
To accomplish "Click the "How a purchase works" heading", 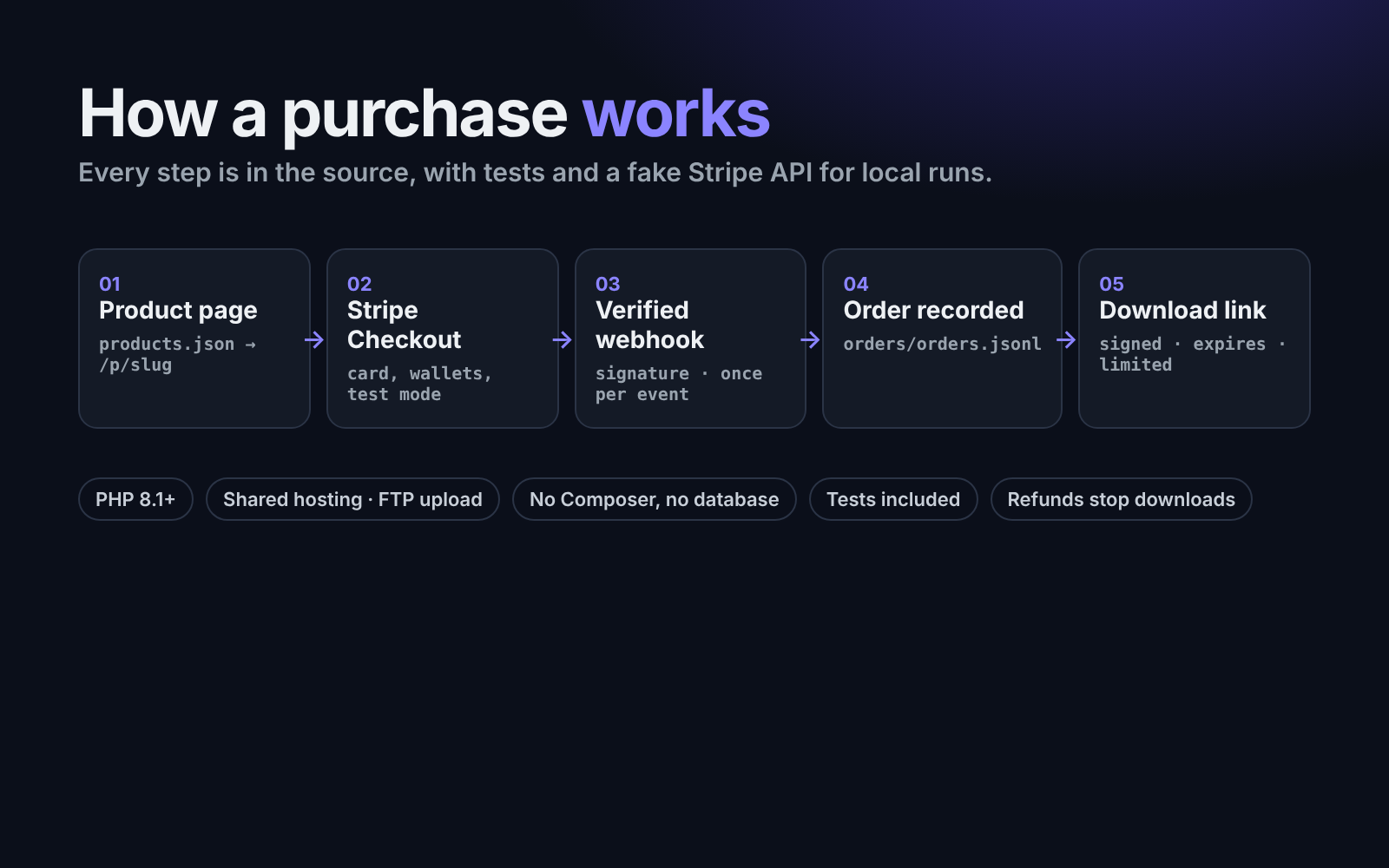I will click(x=425, y=114).
